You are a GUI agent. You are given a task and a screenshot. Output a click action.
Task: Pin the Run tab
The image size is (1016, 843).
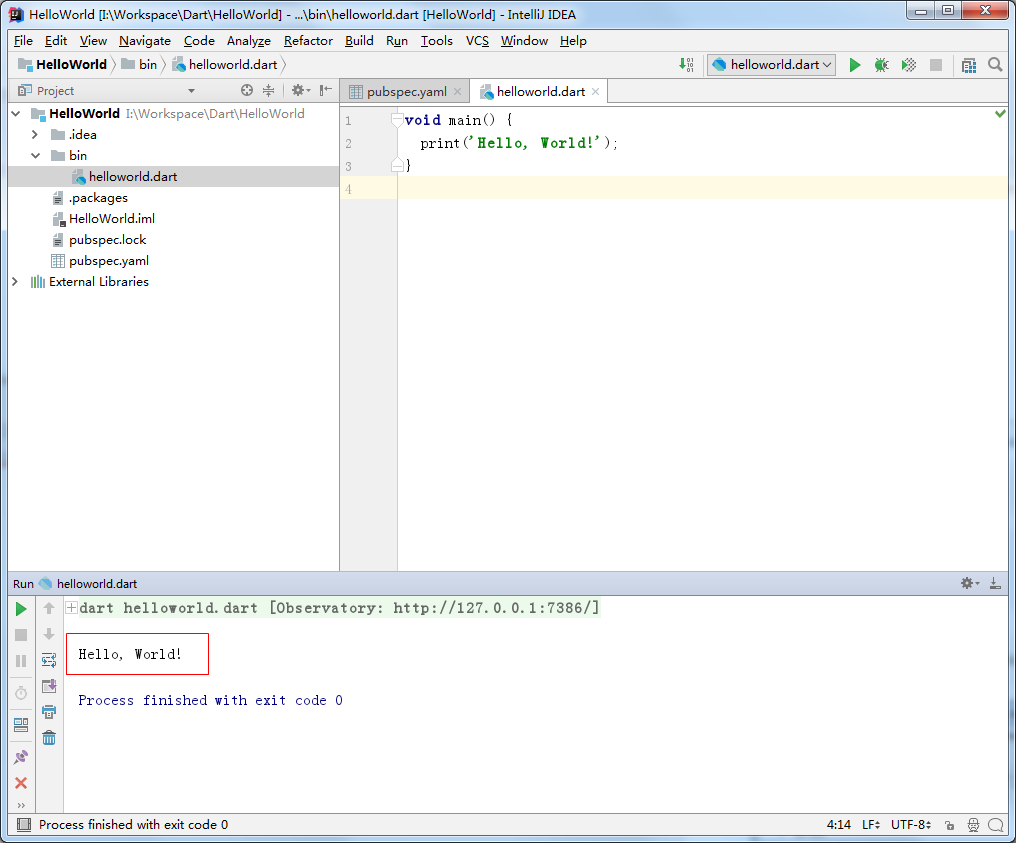pos(21,757)
